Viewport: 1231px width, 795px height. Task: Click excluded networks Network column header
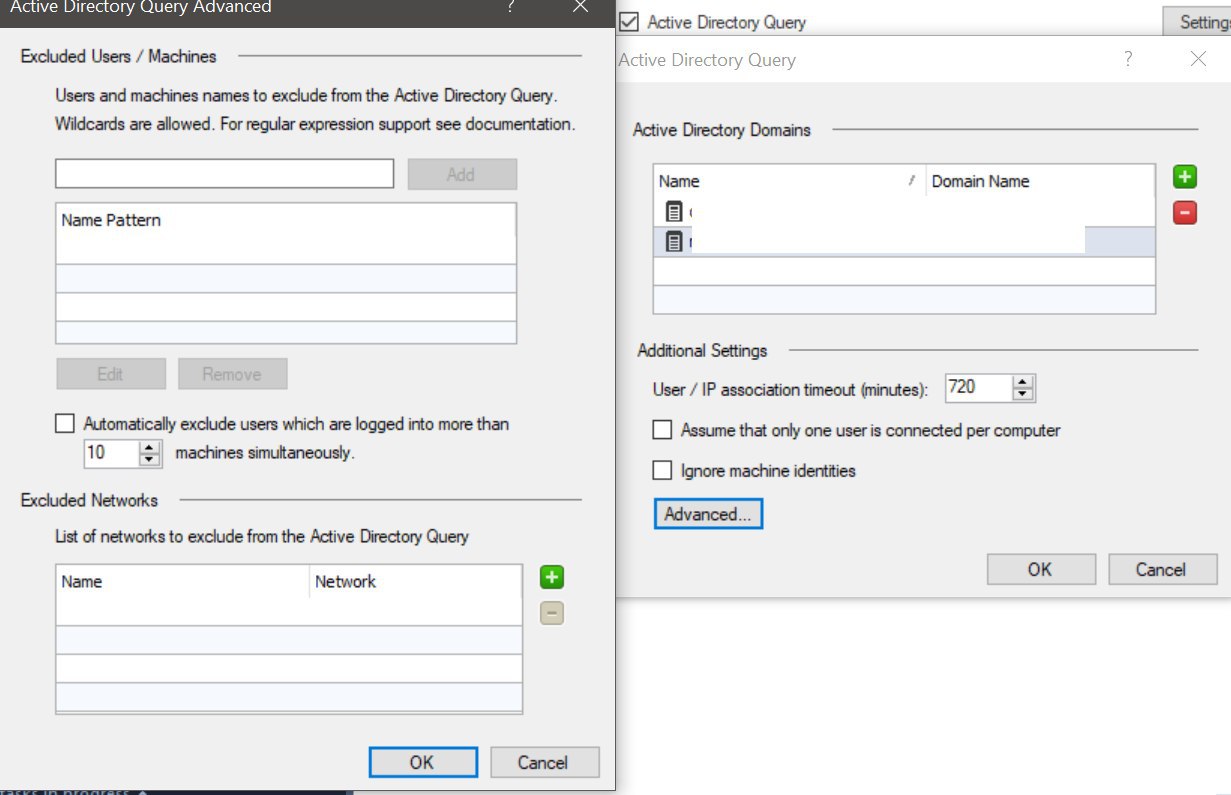[x=415, y=581]
